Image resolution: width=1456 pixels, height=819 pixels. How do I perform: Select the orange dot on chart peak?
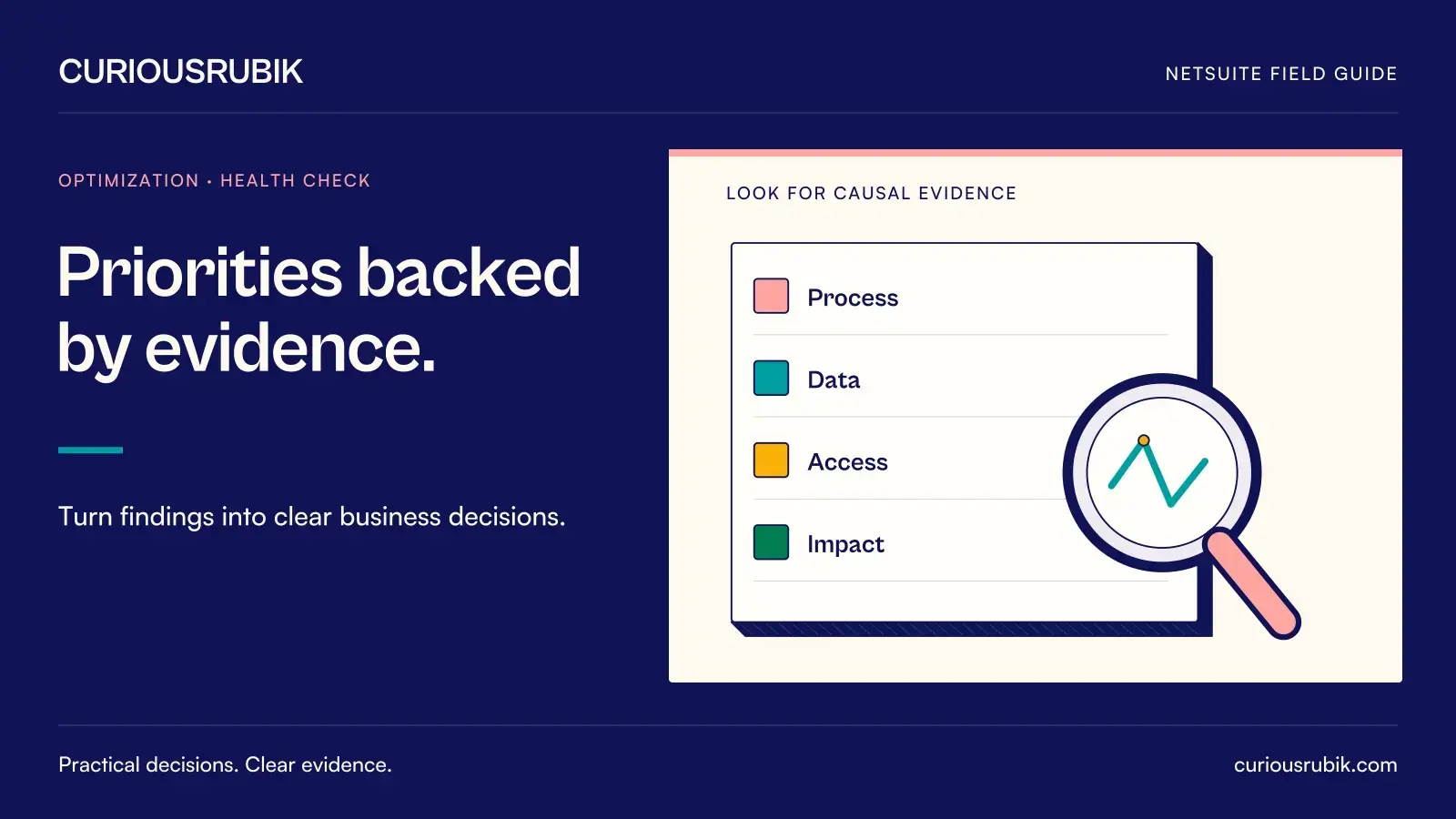(1144, 440)
